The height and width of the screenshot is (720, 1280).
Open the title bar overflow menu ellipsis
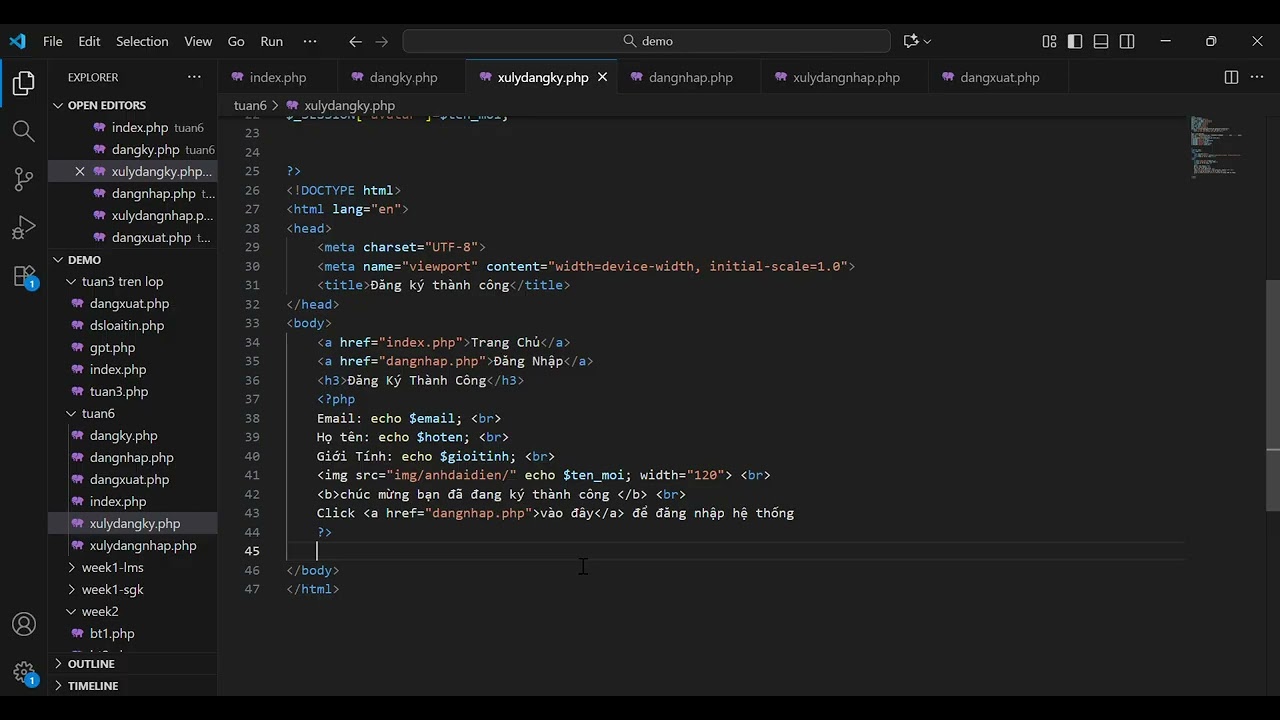point(309,41)
